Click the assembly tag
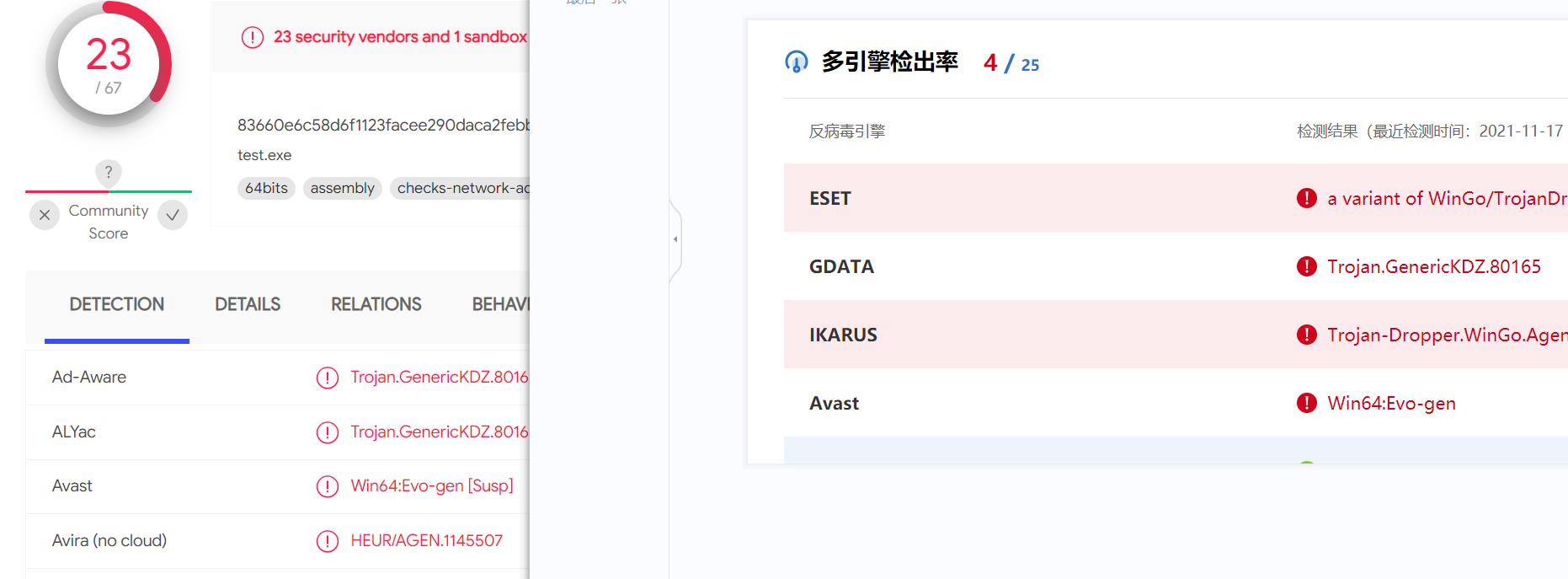Viewport: 1568px width, 579px height. [x=342, y=188]
